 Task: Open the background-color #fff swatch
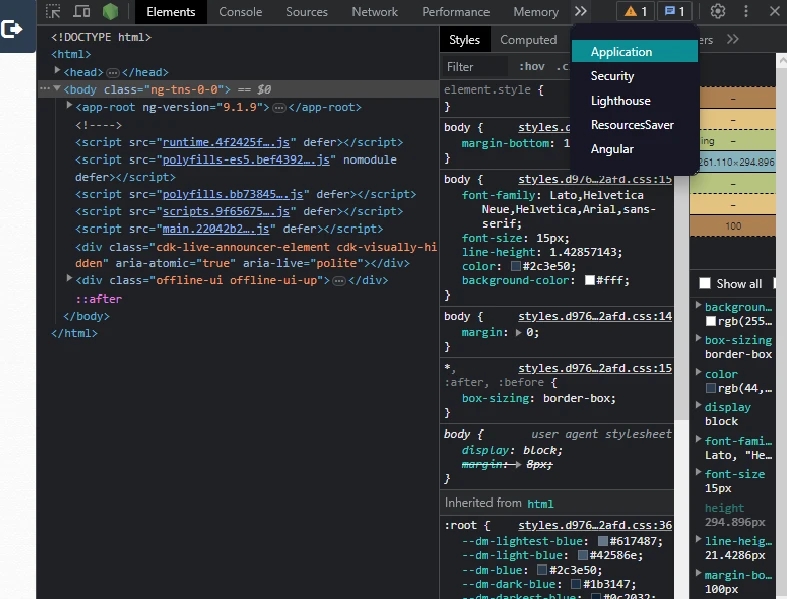[590, 280]
